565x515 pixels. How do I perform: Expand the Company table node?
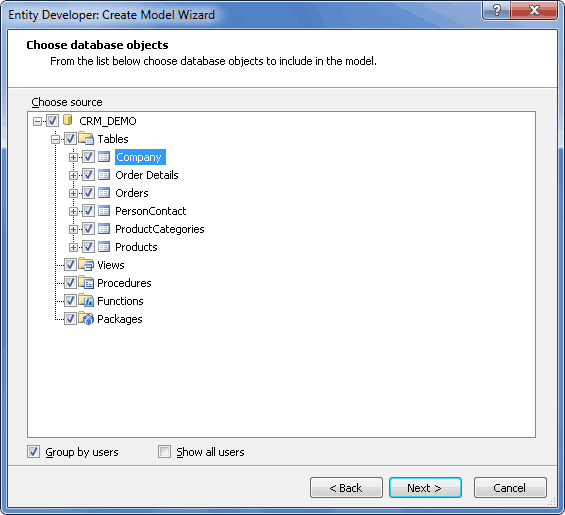point(73,157)
